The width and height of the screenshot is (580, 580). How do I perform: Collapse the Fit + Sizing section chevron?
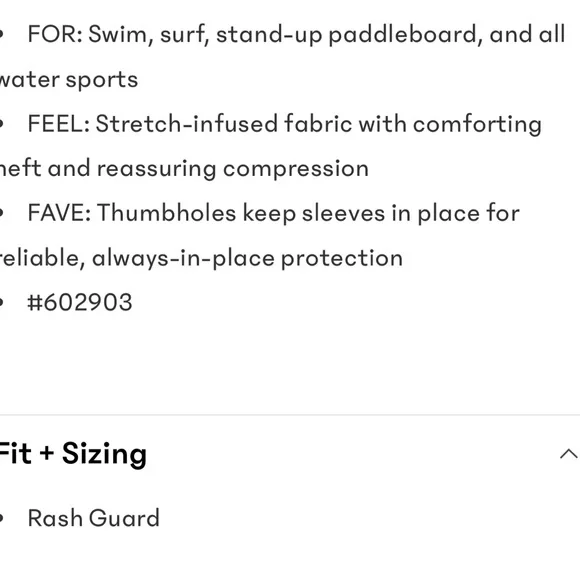point(569,453)
